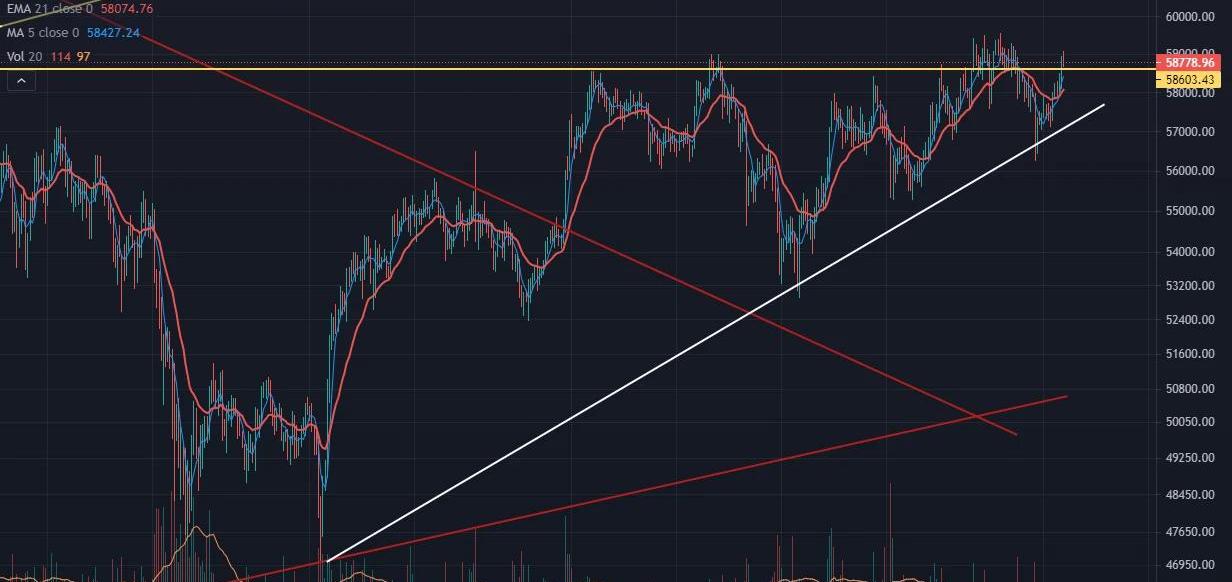Click the MA value 58427.24

click(113, 33)
